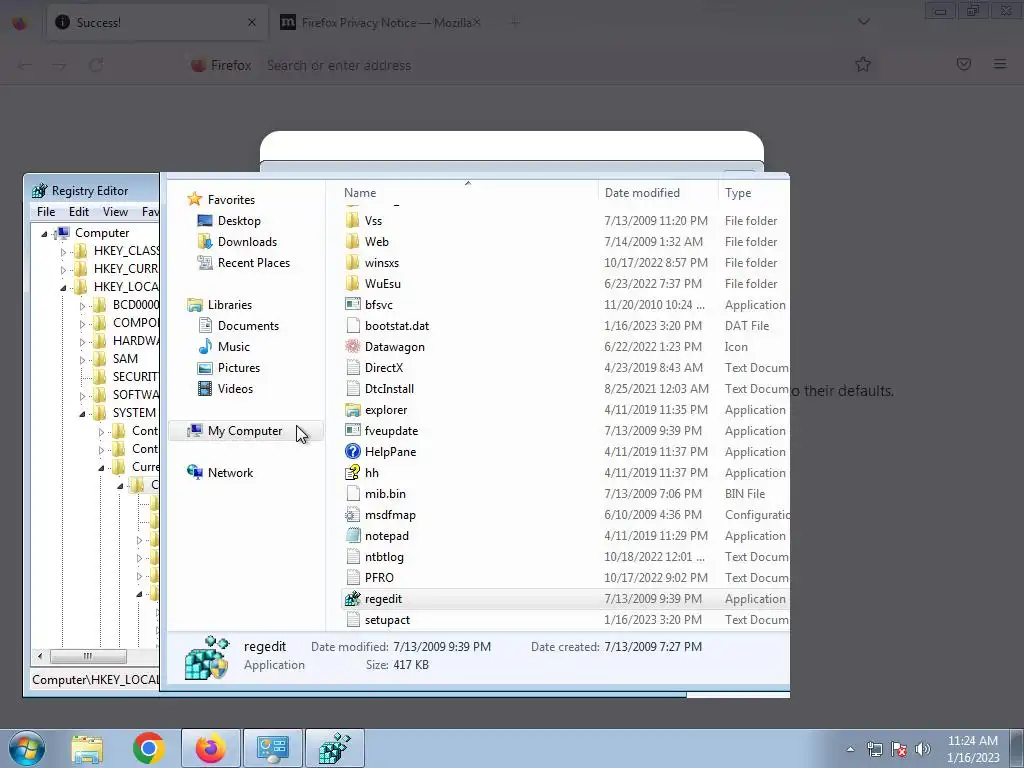The image size is (1024, 768).
Task: Select the bootstat.dat file icon
Action: click(x=353, y=325)
